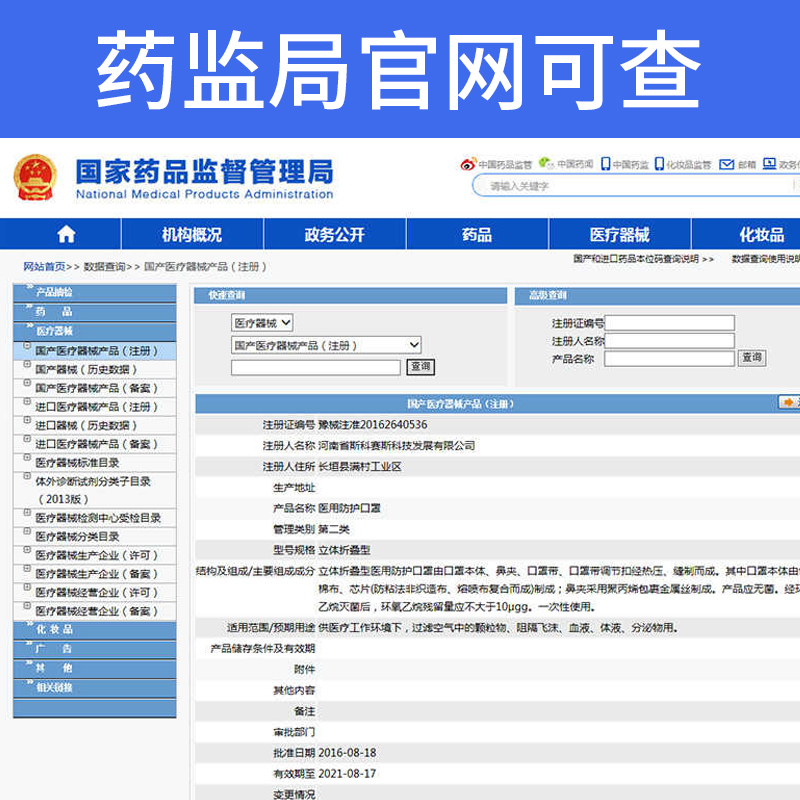Screen dimensions: 800x800
Task: Click expiry date 2021-08-17
Action: (x=347, y=773)
